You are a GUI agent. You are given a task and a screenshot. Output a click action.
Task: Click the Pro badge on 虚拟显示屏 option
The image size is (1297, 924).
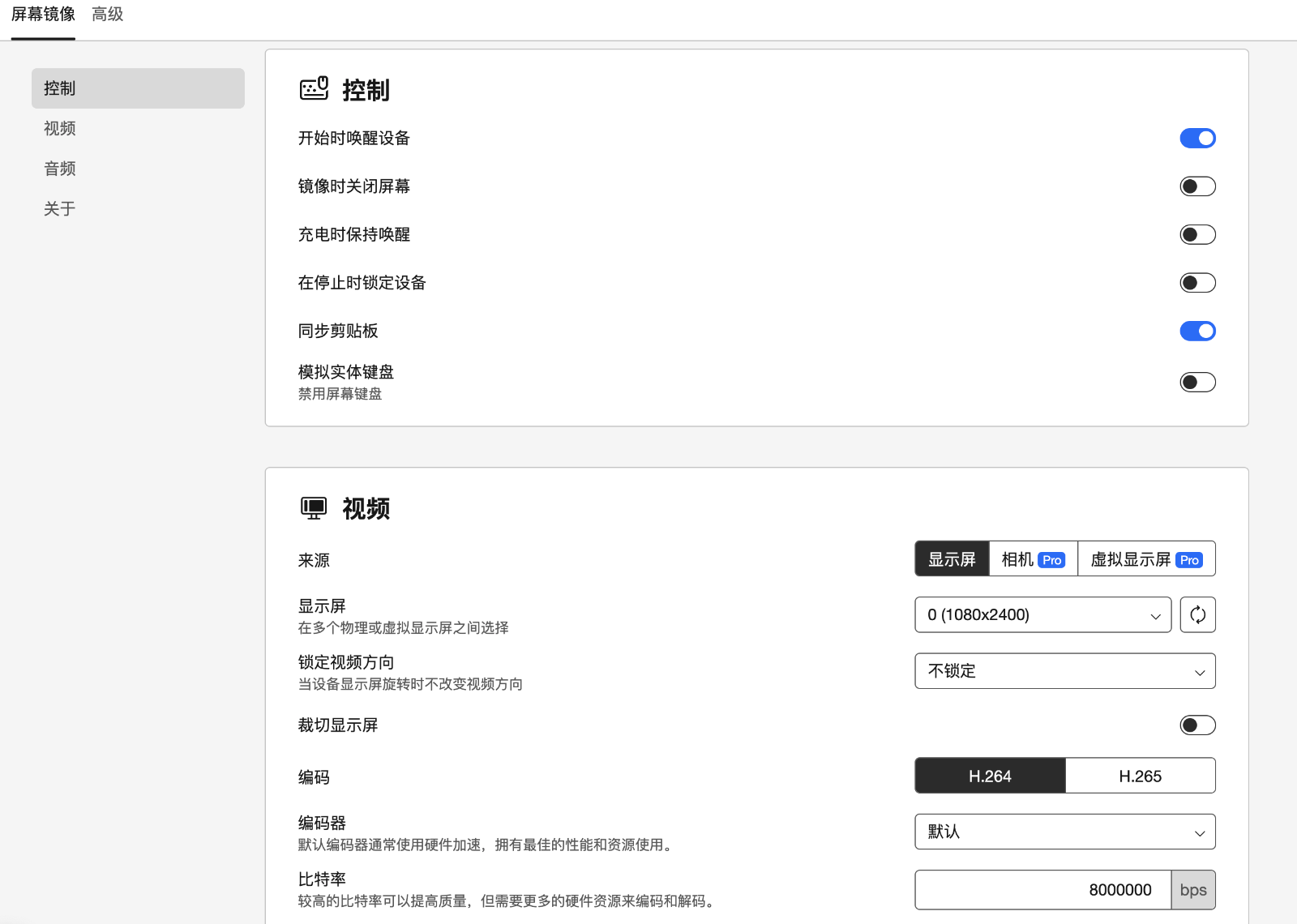tap(1189, 560)
